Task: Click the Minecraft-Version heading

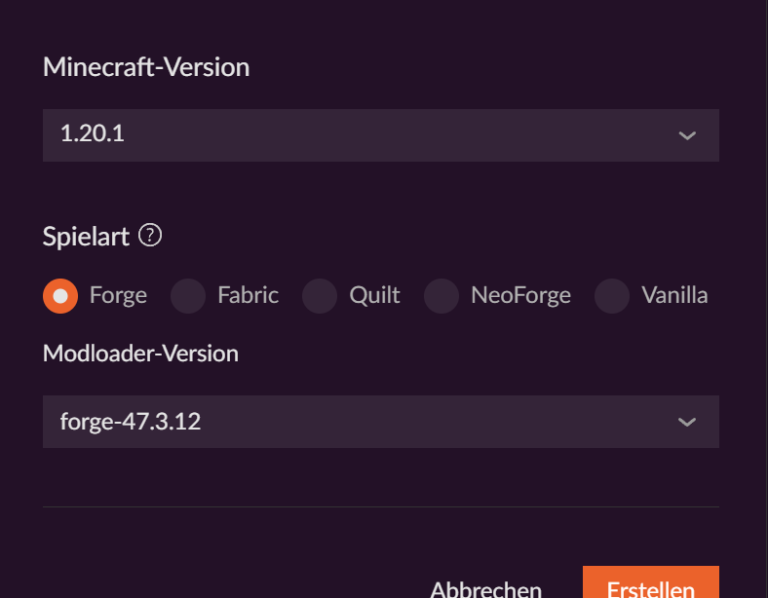Action: (146, 67)
